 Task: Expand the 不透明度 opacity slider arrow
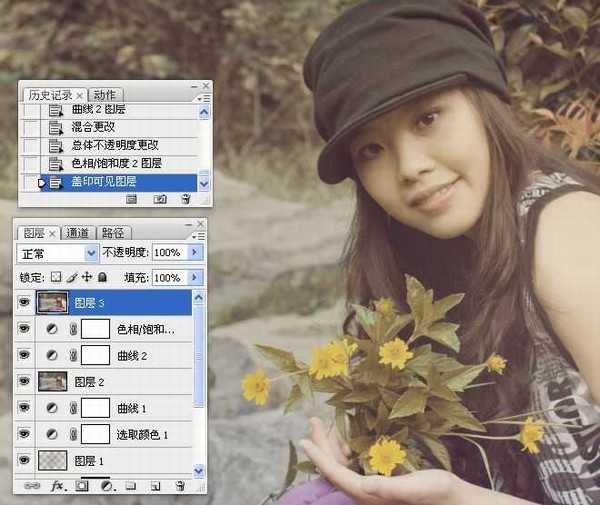tap(195, 253)
